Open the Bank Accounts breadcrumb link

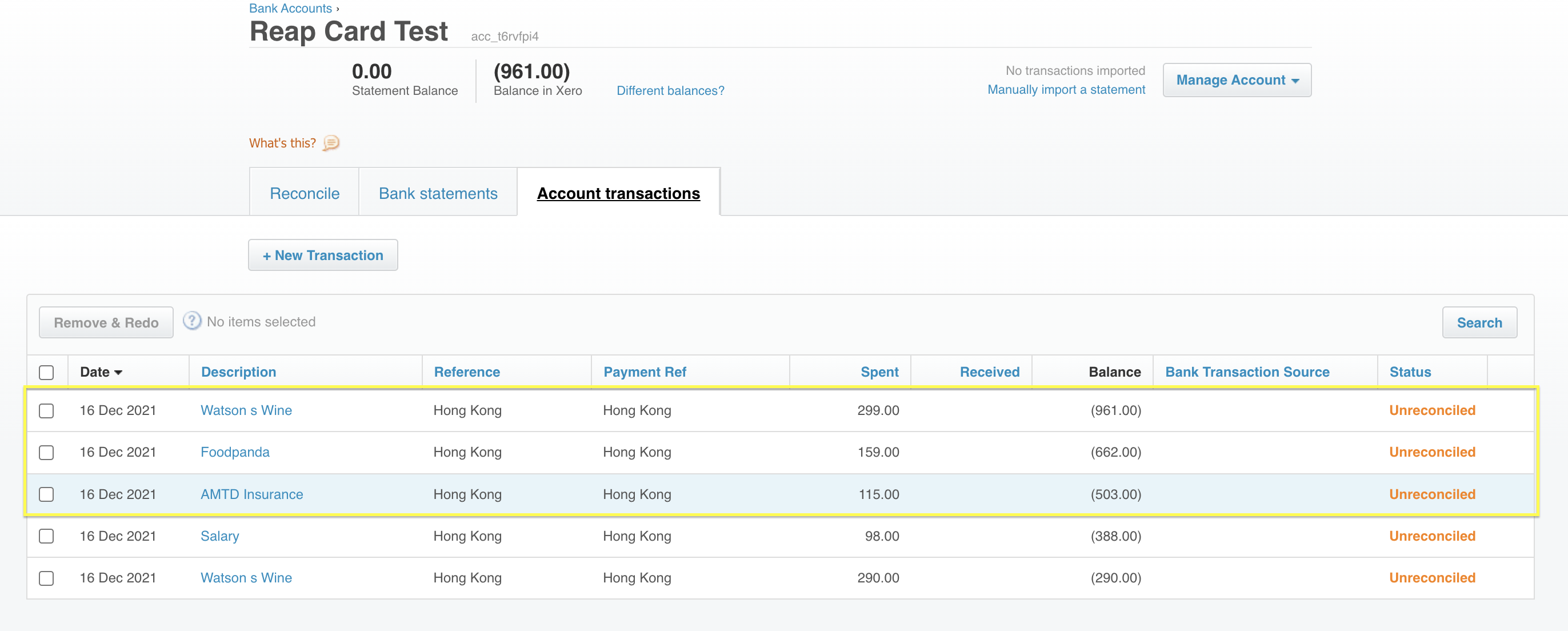(290, 8)
